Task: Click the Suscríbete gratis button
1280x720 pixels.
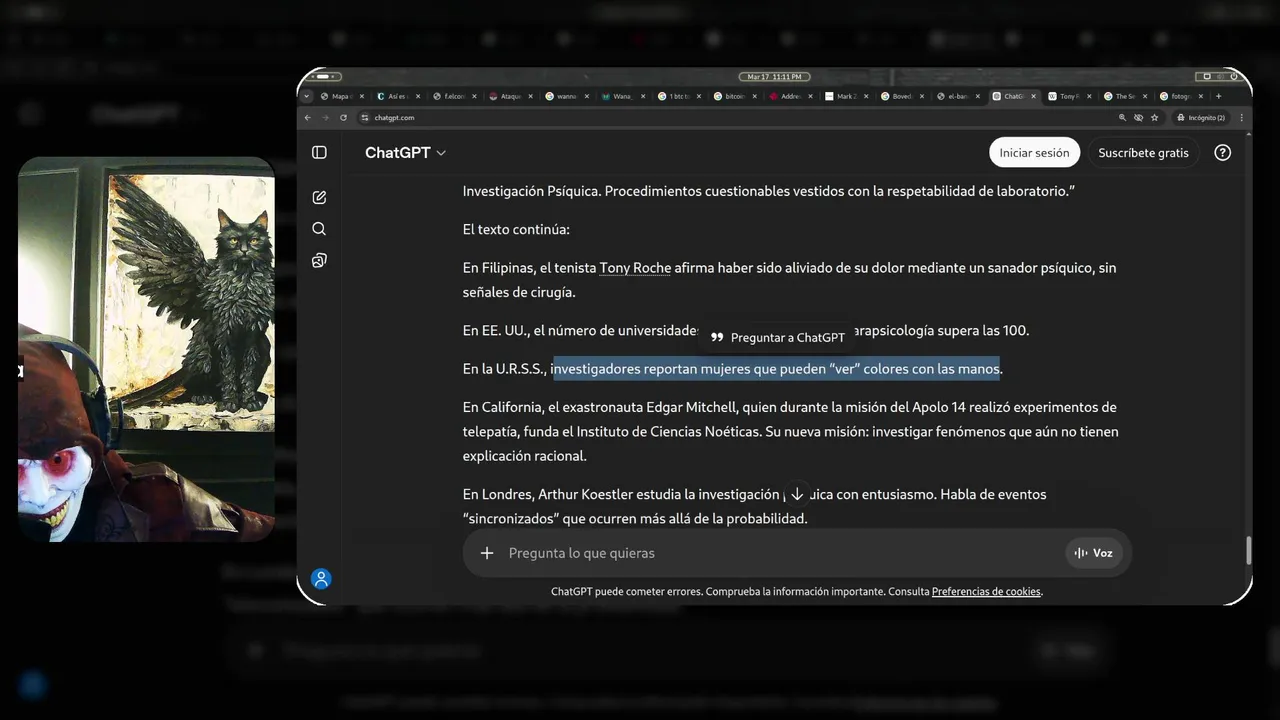Action: click(x=1143, y=152)
